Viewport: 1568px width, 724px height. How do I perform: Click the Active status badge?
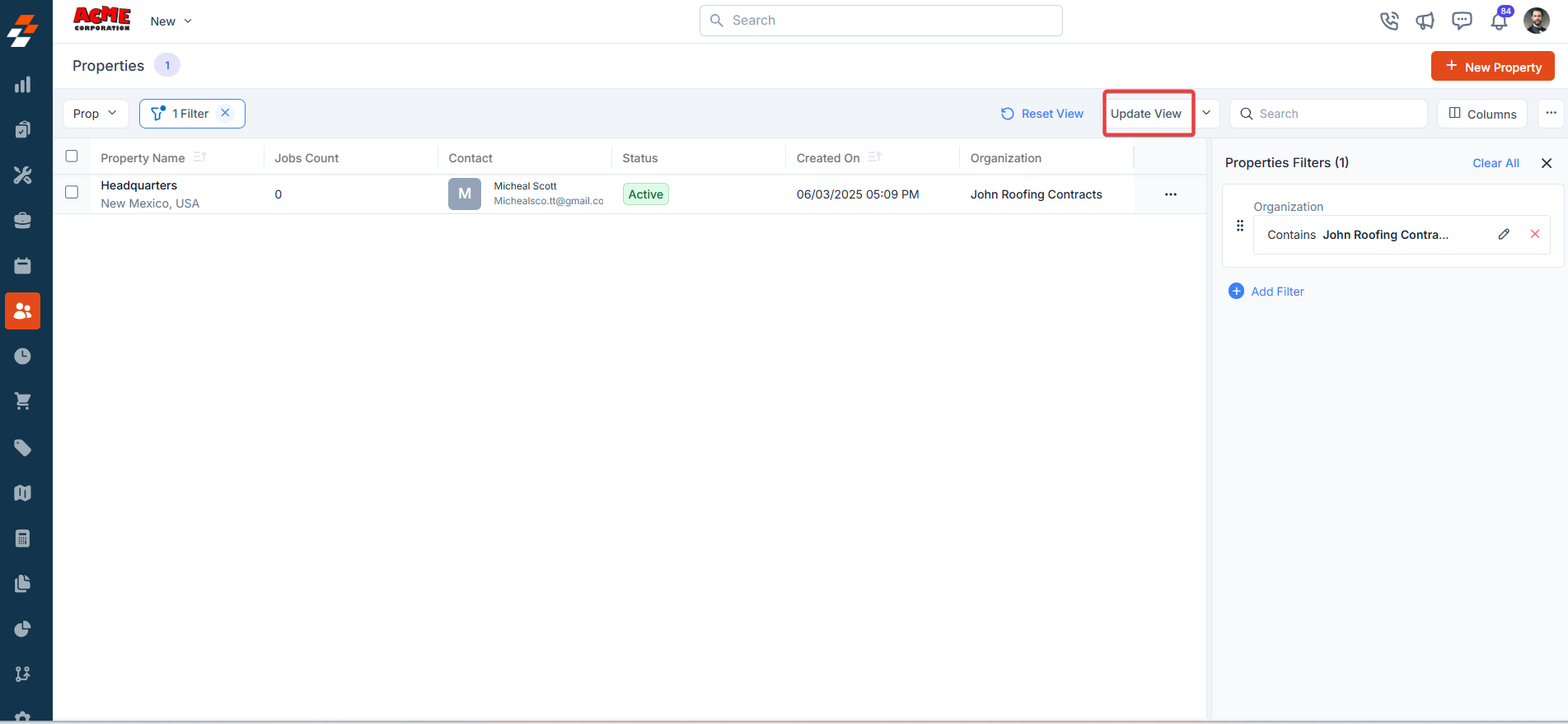tap(646, 194)
